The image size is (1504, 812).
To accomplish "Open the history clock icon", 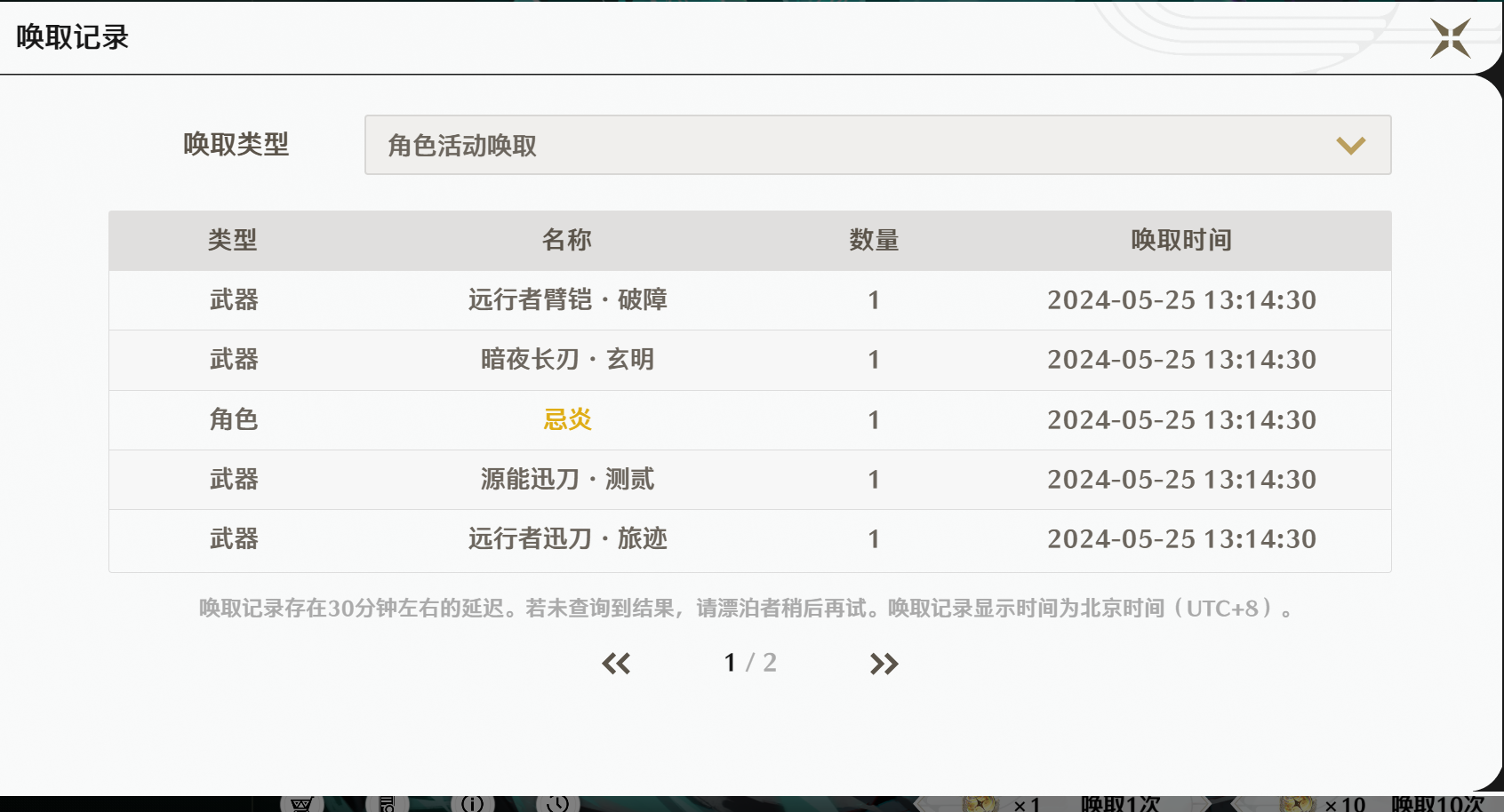I will pyautogui.click(x=557, y=803).
